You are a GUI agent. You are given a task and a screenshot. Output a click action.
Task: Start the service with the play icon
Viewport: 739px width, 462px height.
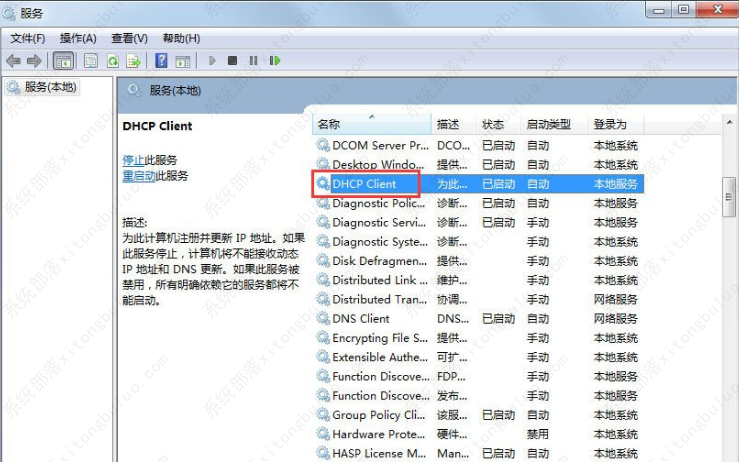(x=212, y=60)
